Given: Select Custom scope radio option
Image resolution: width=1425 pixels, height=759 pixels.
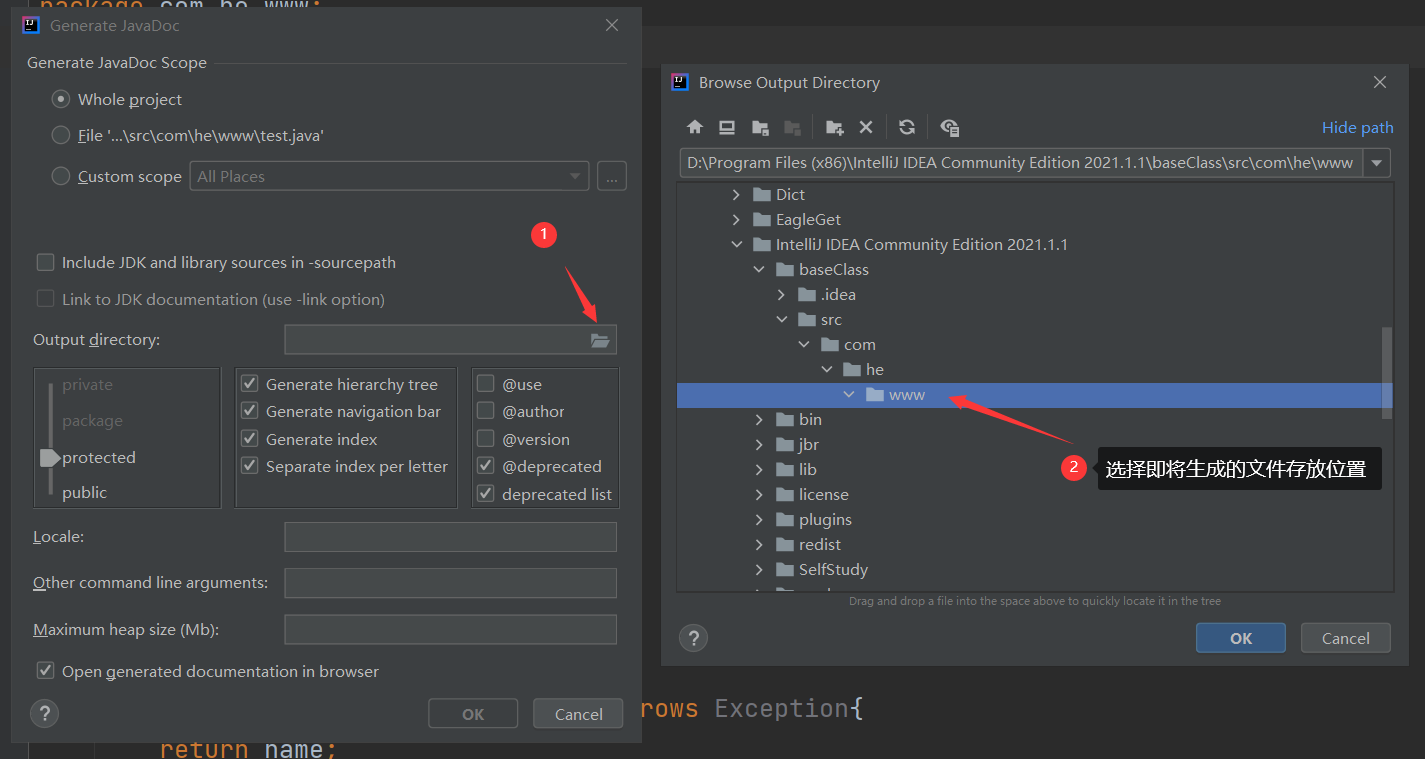Looking at the screenshot, I should (x=61, y=176).
